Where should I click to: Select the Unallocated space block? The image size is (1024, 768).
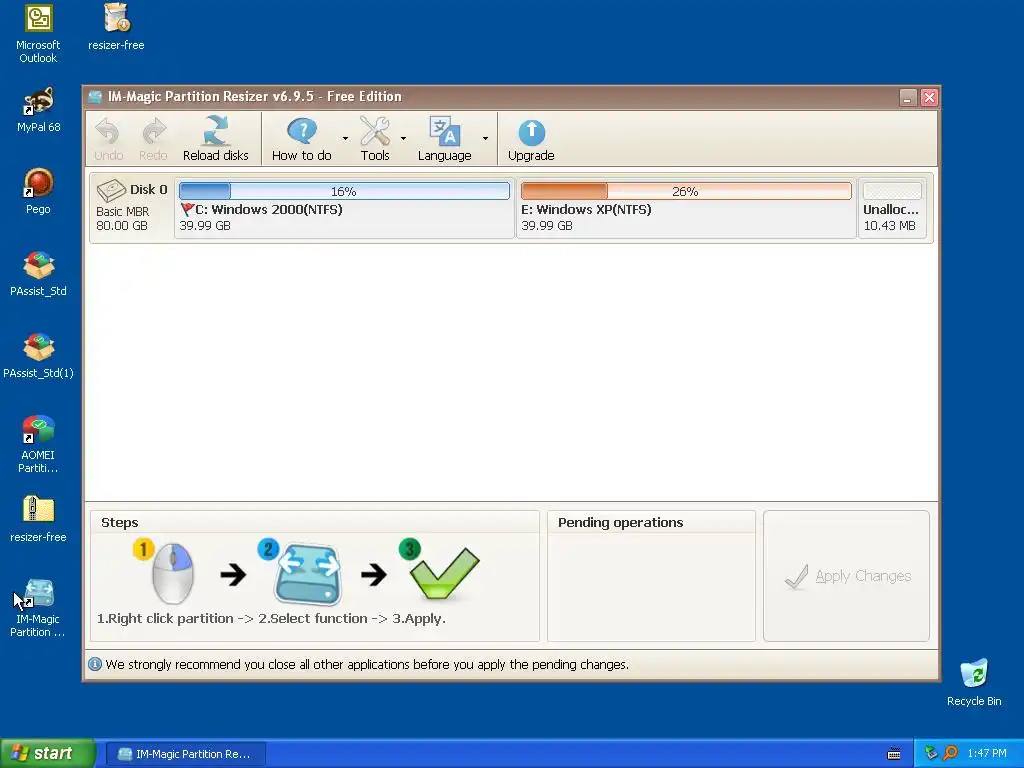892,206
